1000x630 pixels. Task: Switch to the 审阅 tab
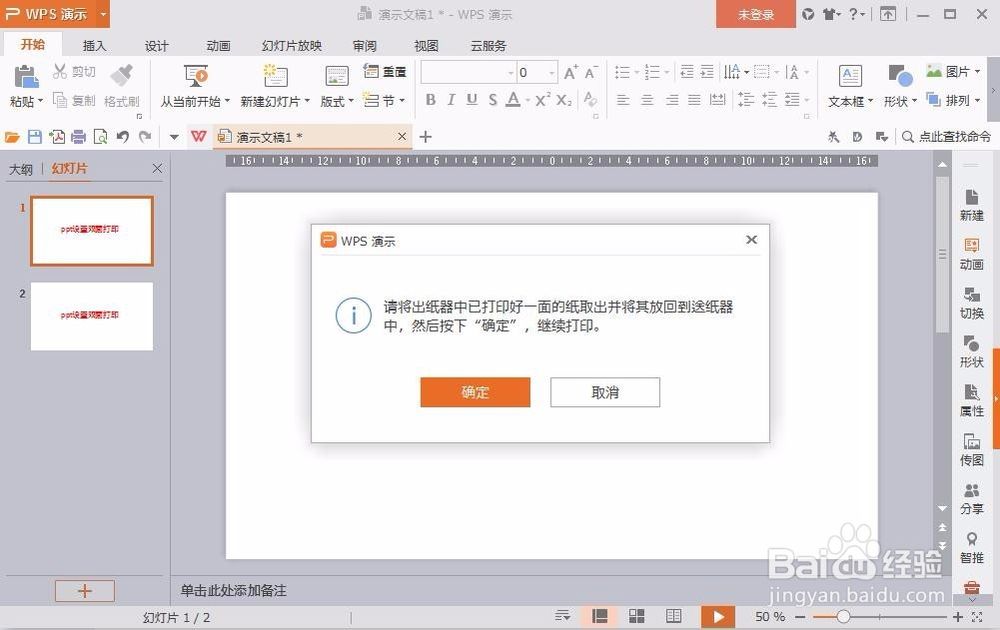[364, 45]
